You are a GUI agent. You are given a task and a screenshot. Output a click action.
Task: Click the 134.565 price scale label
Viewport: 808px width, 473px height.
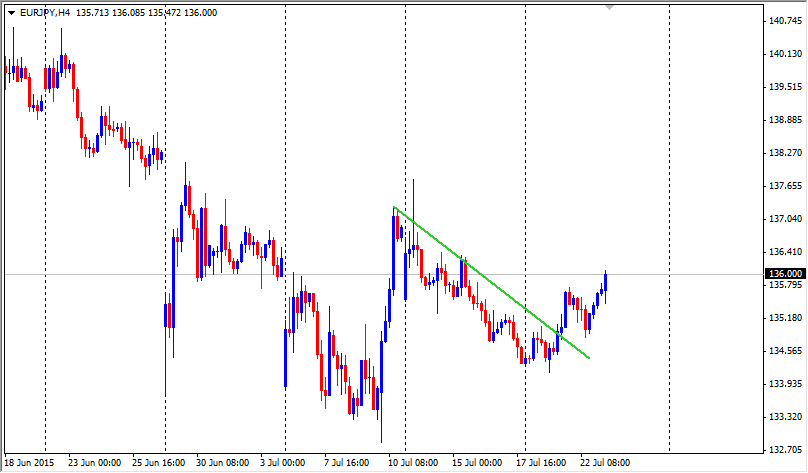tap(785, 351)
